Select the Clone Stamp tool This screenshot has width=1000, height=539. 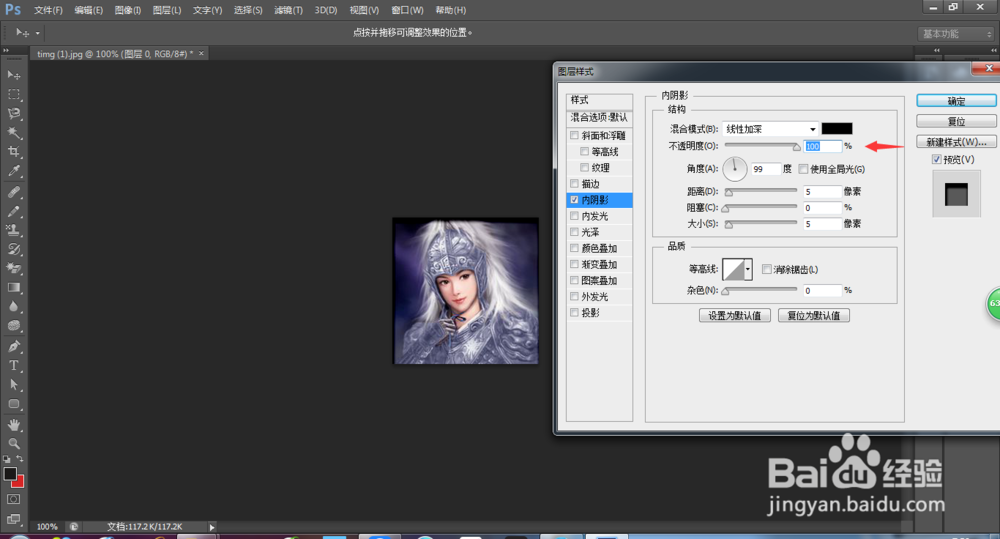13,230
